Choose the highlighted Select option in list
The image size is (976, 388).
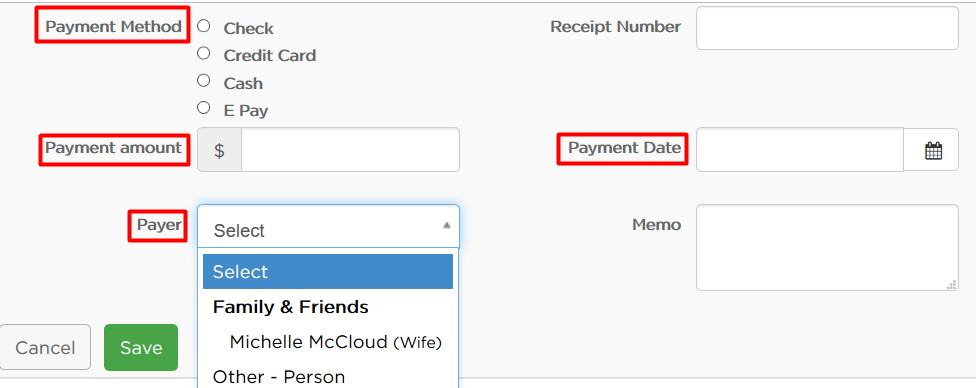pyautogui.click(x=327, y=272)
